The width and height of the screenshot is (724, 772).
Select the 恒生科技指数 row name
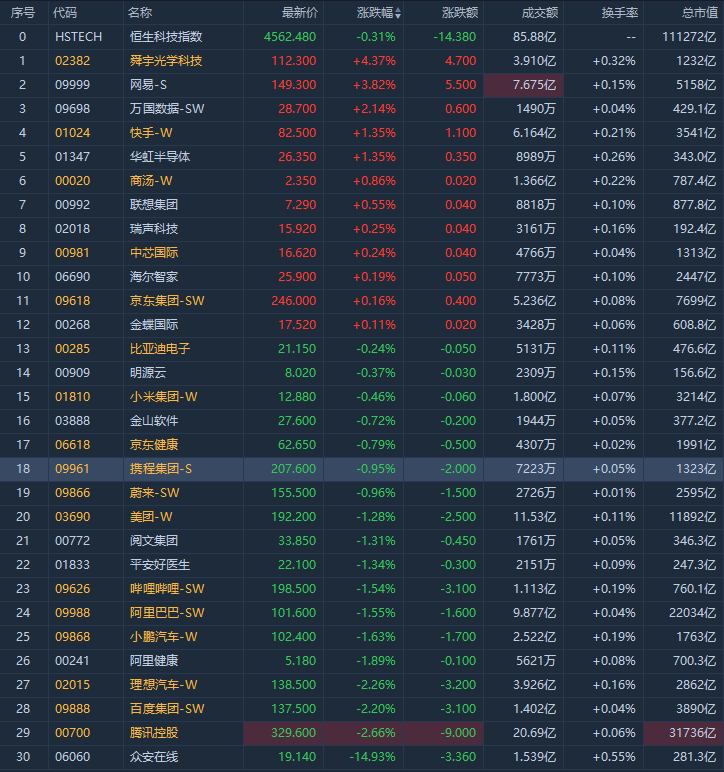click(166, 36)
